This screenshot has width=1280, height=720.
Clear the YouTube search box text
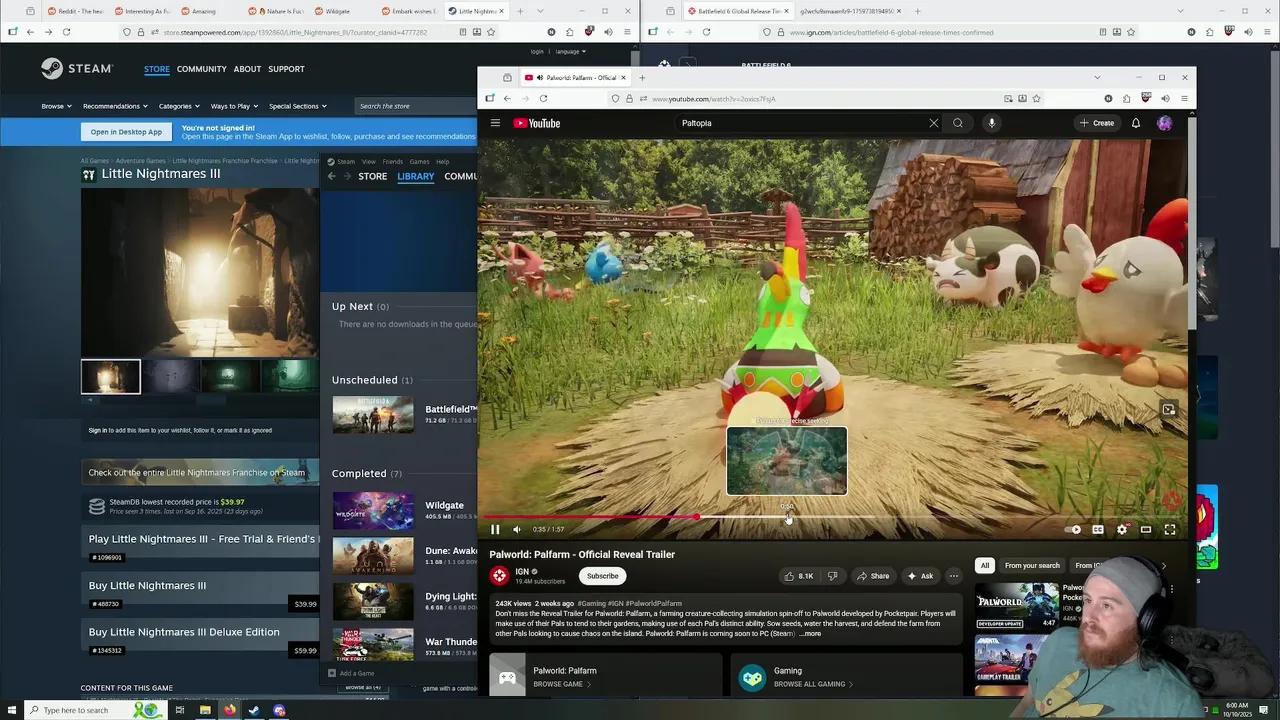coord(934,123)
